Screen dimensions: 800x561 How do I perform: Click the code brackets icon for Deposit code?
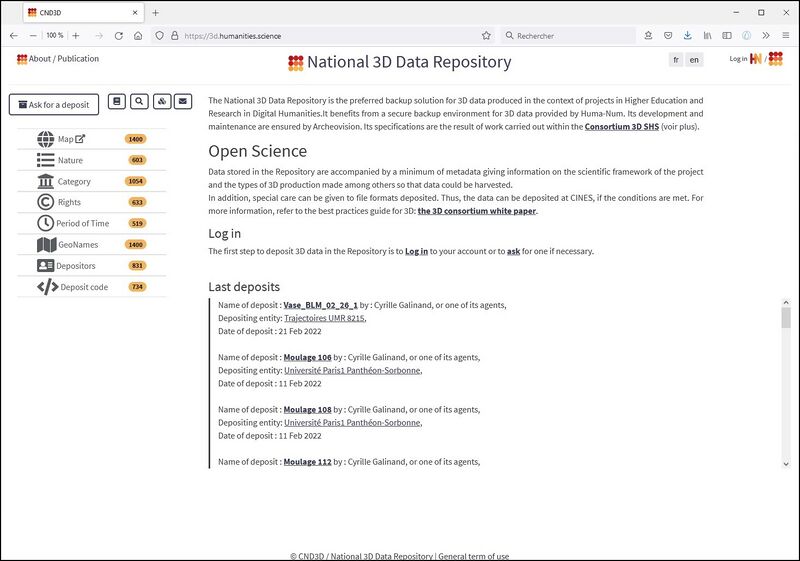(47, 287)
